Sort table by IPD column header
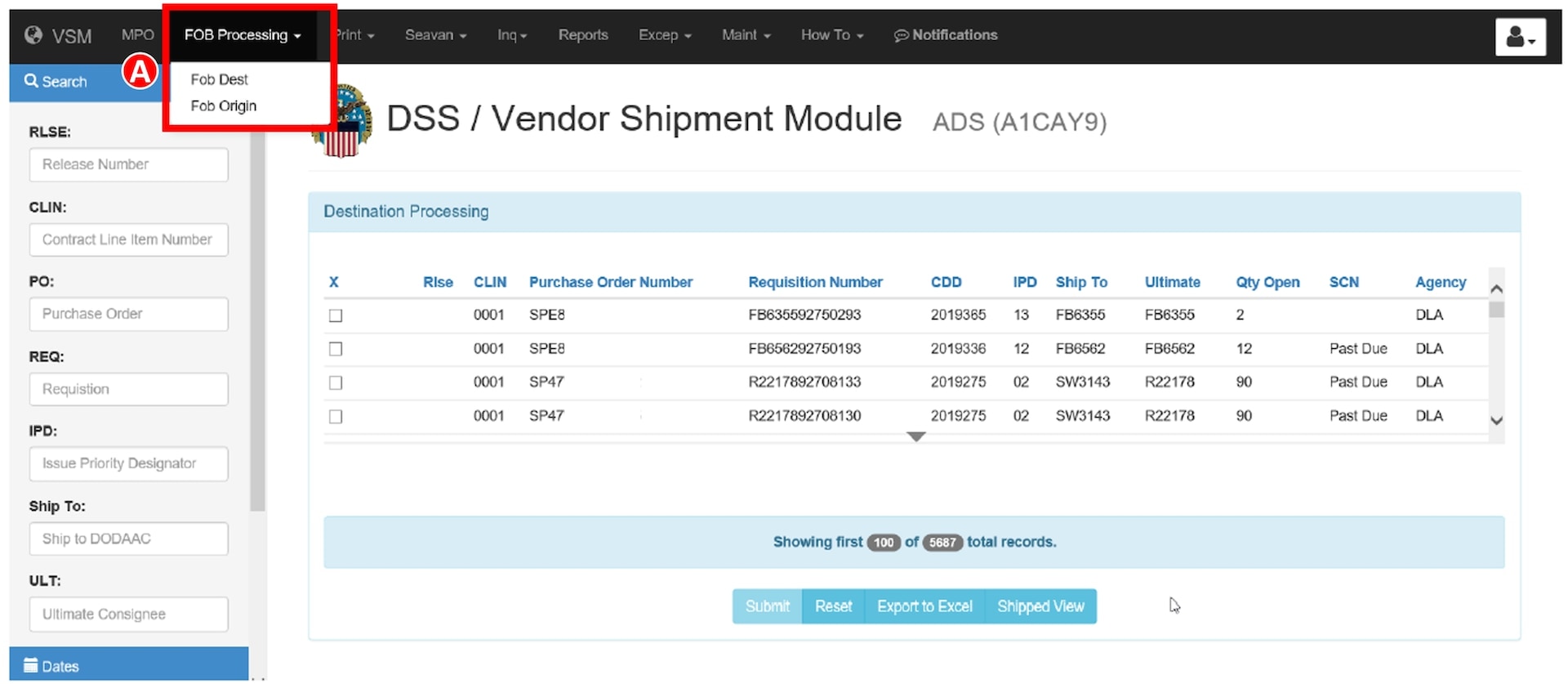 click(1024, 282)
